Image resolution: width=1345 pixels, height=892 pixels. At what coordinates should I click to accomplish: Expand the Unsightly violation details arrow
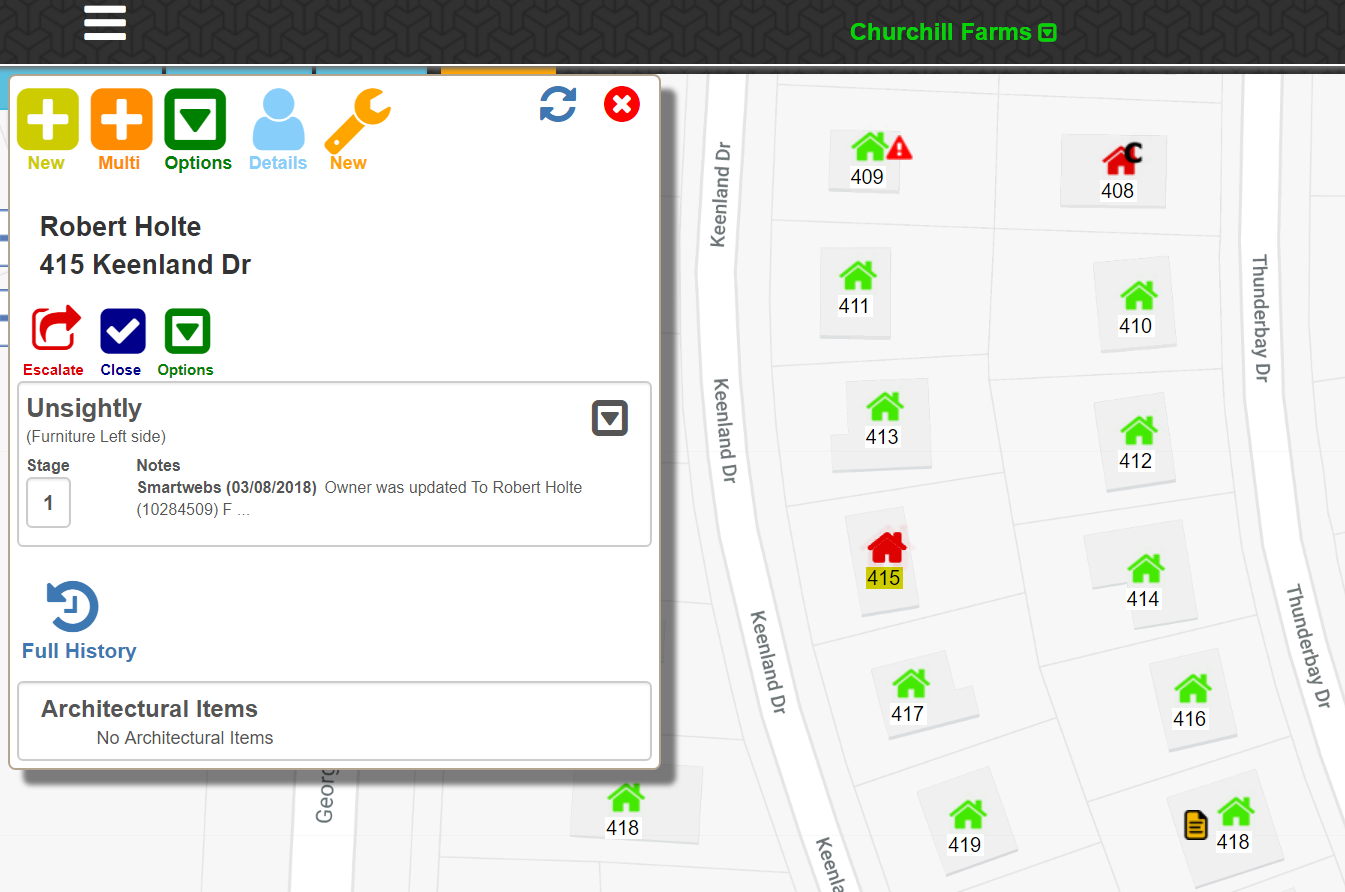pos(609,418)
